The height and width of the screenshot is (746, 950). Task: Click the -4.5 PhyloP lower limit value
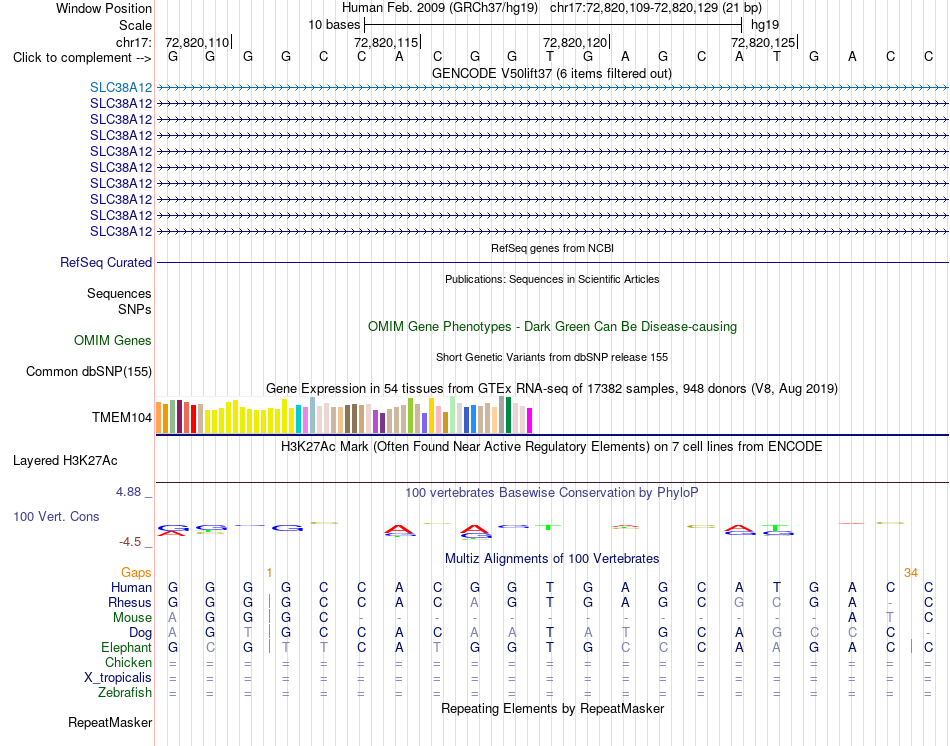coord(130,542)
